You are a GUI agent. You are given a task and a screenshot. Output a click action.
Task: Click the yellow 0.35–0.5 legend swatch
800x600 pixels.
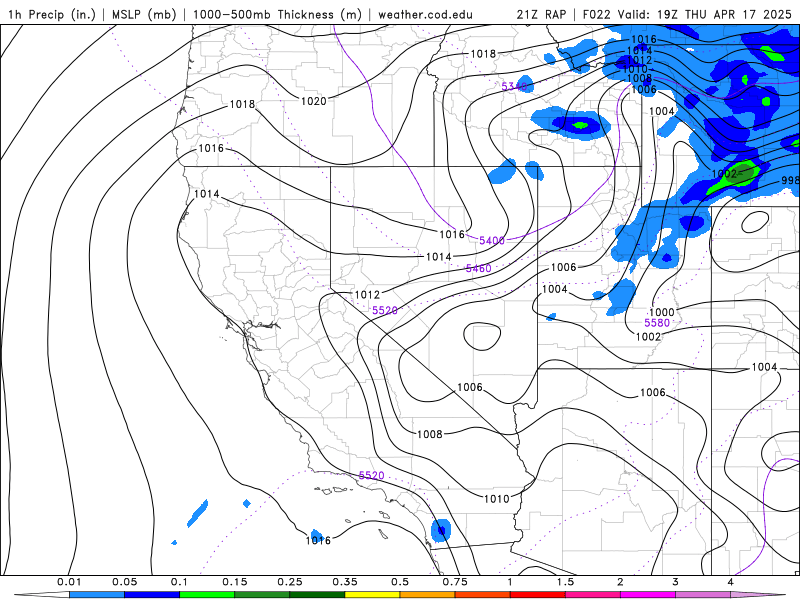pos(372,595)
